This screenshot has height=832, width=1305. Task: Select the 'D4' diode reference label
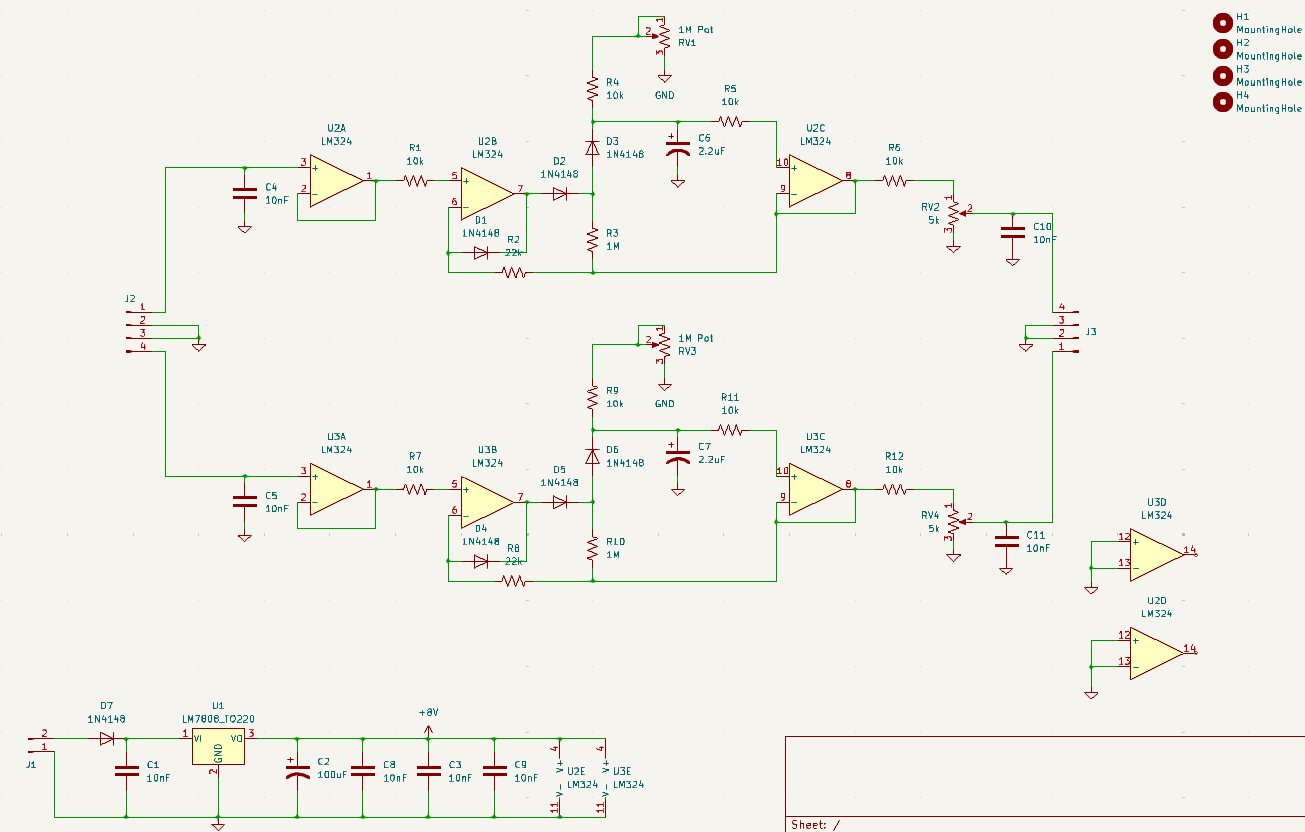pyautogui.click(x=480, y=527)
